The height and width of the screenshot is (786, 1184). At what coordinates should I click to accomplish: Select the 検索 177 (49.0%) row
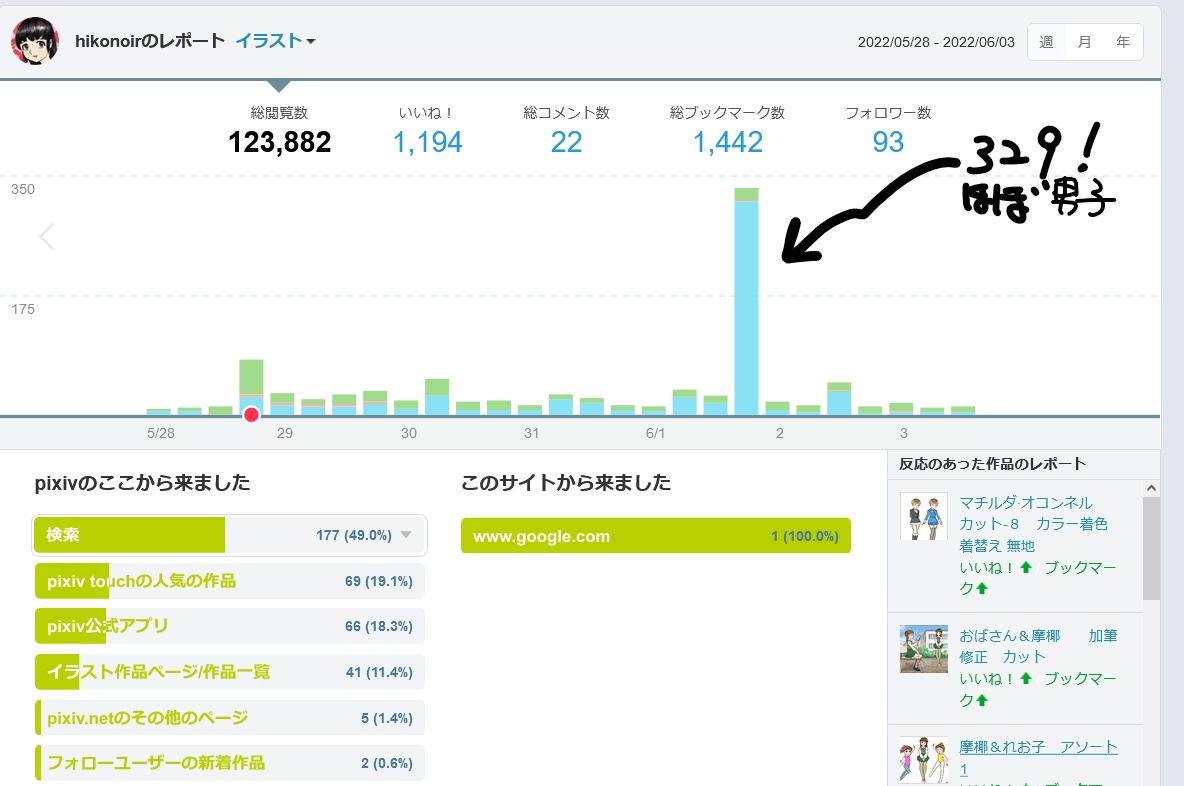[x=230, y=535]
